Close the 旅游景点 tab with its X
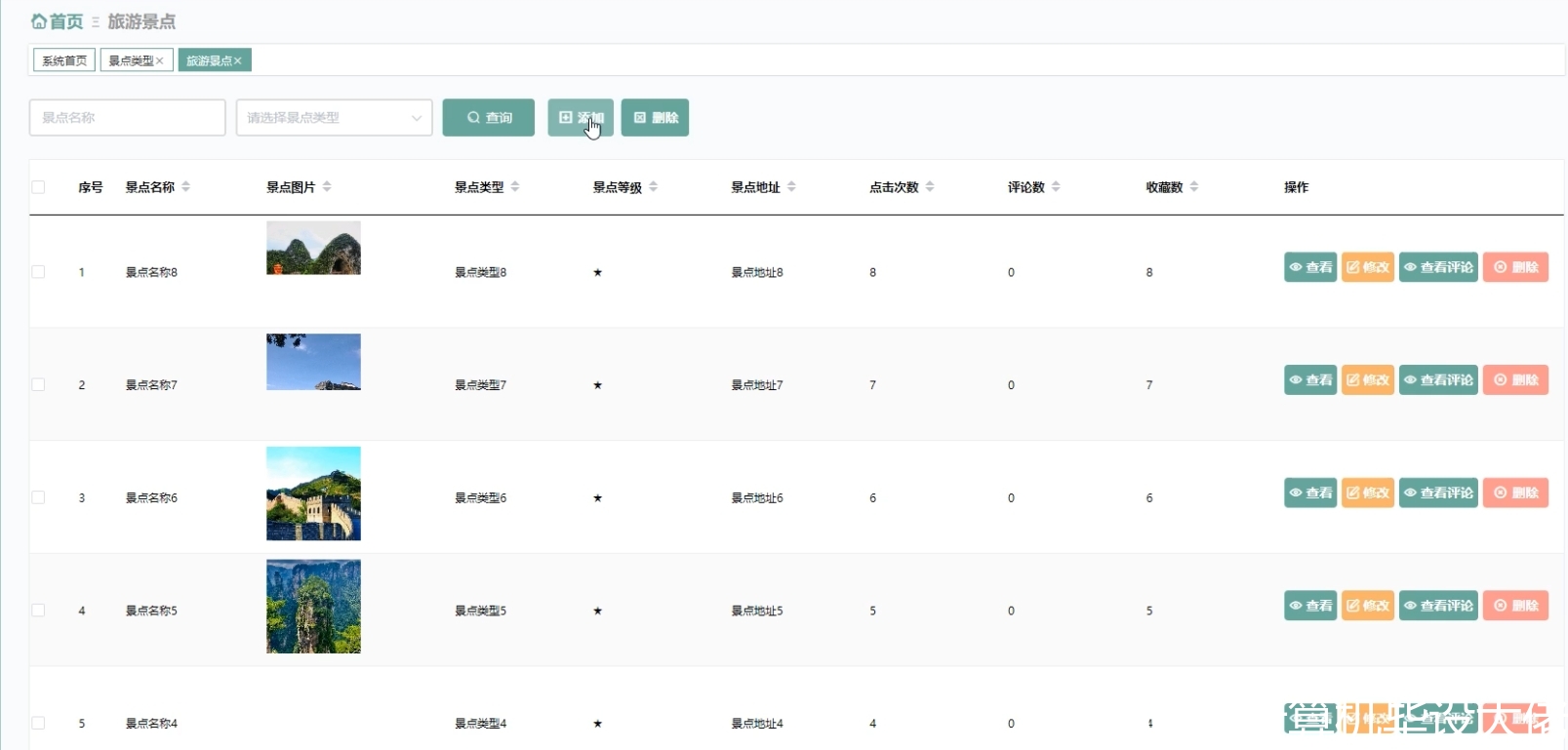 coord(237,60)
